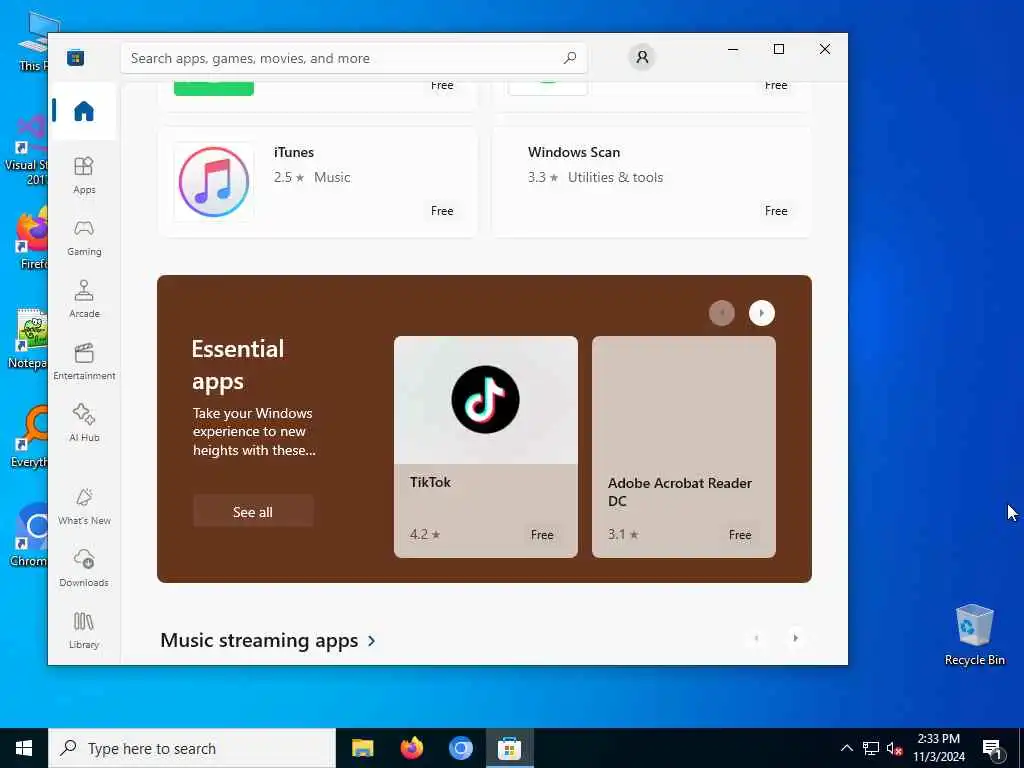Open Recycle Bin on desktop
1024x768 pixels.
click(974, 635)
